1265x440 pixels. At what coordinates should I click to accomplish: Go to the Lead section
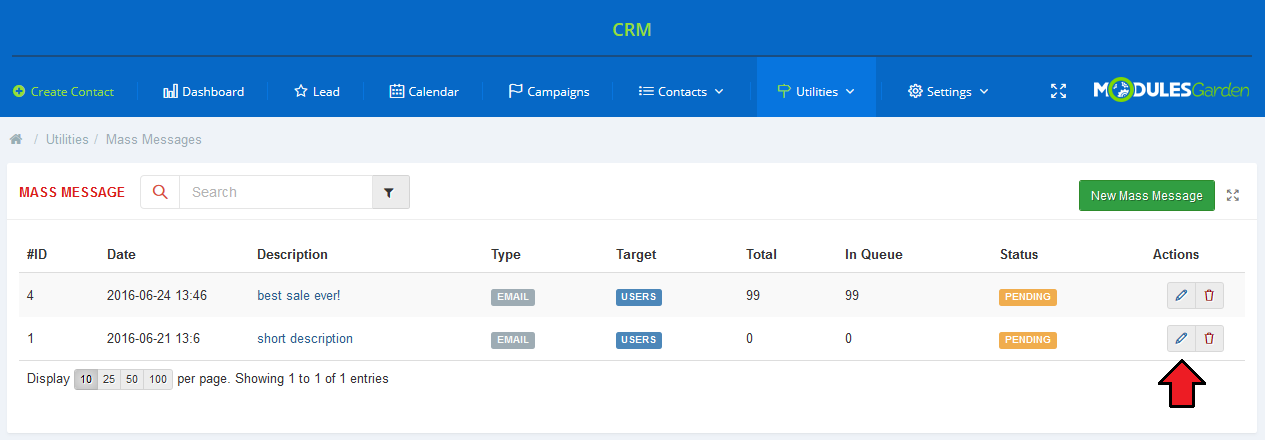[x=317, y=91]
